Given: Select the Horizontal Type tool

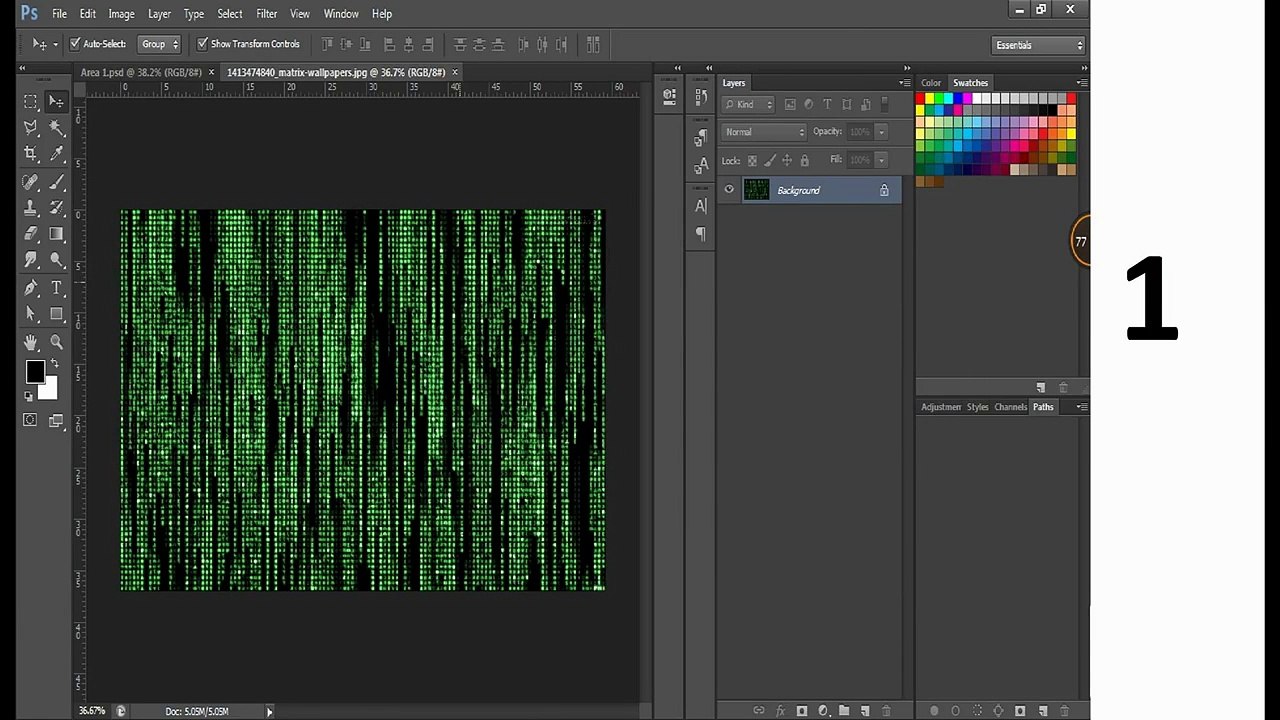Looking at the screenshot, I should coord(57,288).
